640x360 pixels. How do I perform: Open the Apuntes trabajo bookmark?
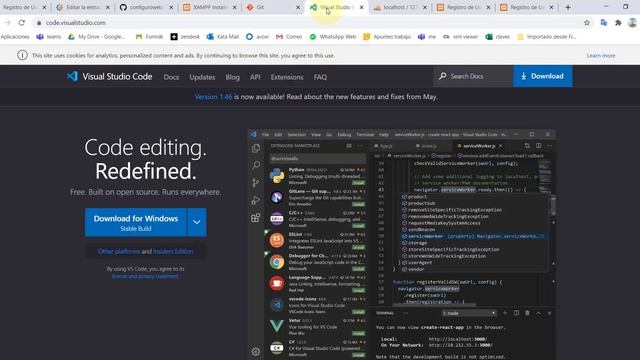[387, 37]
